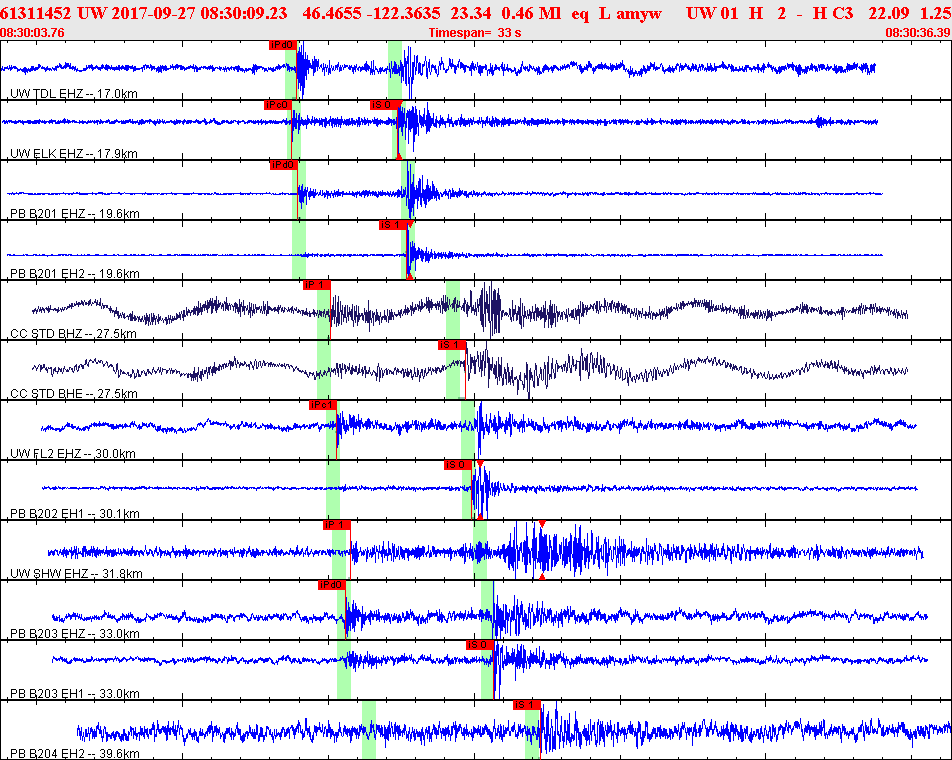Click the iS 1 flag on B204 EH2 trace
The height and width of the screenshot is (760, 952).
tap(526, 705)
